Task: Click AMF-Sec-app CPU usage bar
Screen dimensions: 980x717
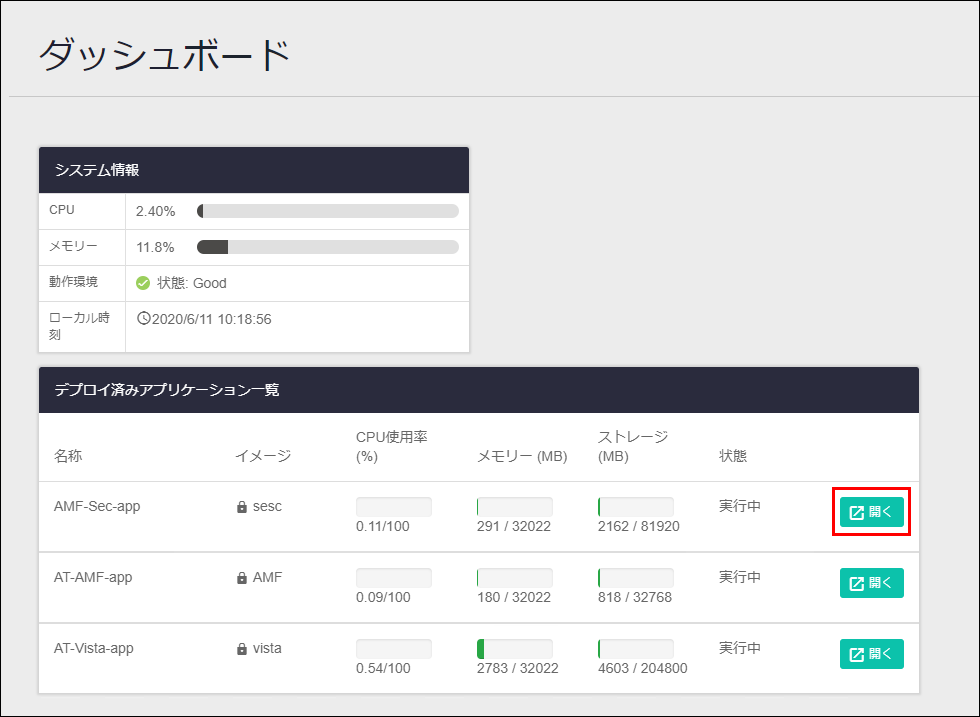Action: (x=394, y=507)
